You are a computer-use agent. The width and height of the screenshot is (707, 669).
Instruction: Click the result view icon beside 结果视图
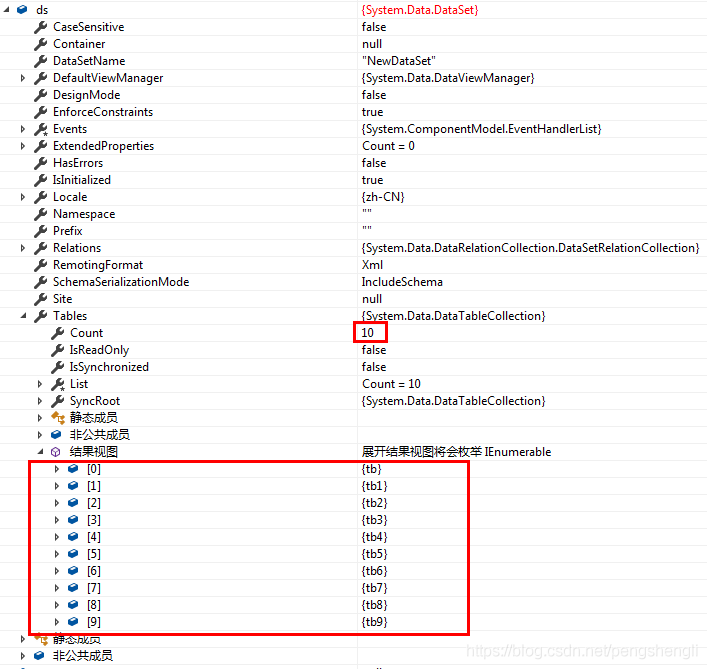click(x=55, y=452)
